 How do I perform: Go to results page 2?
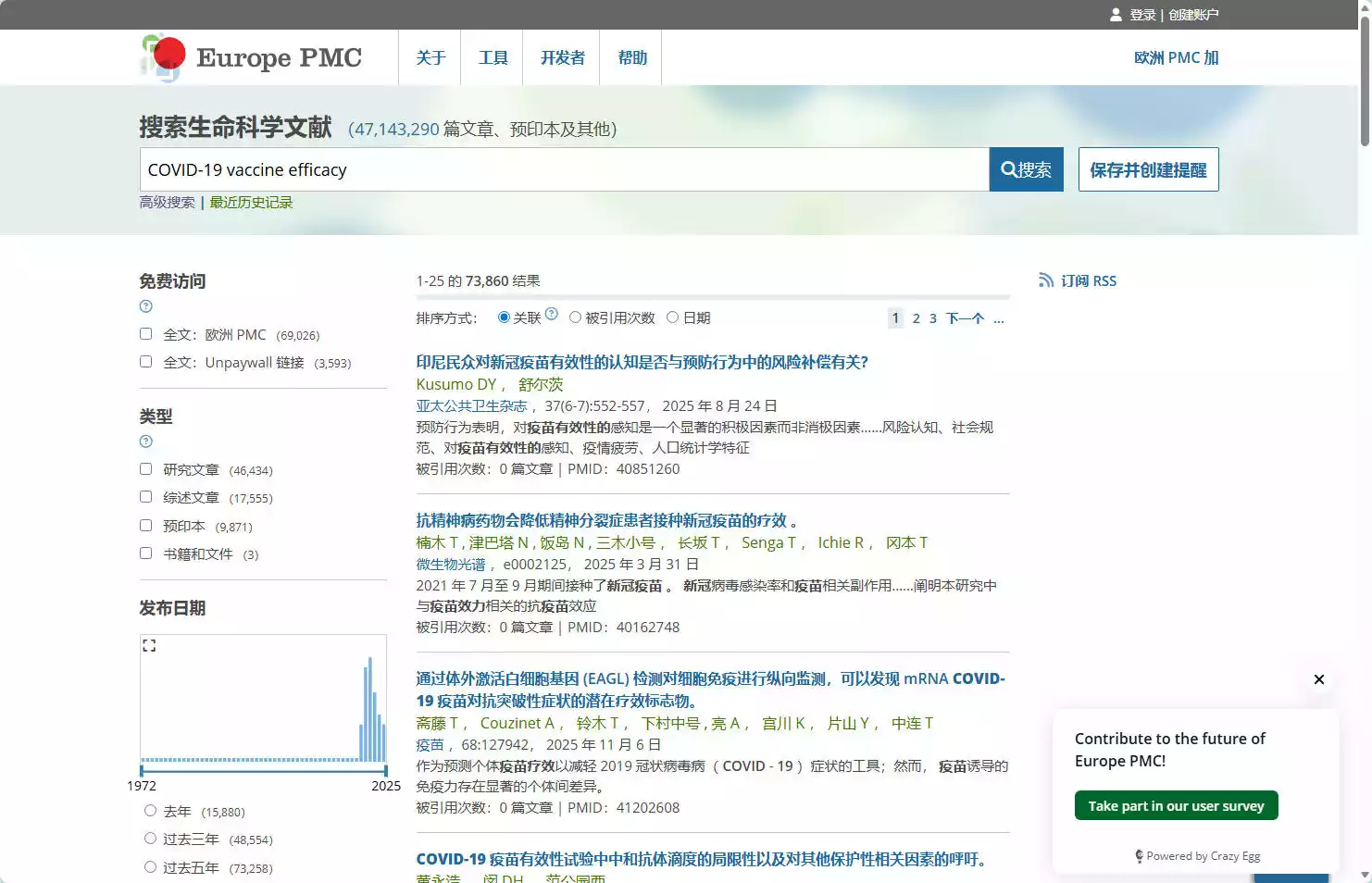[917, 318]
